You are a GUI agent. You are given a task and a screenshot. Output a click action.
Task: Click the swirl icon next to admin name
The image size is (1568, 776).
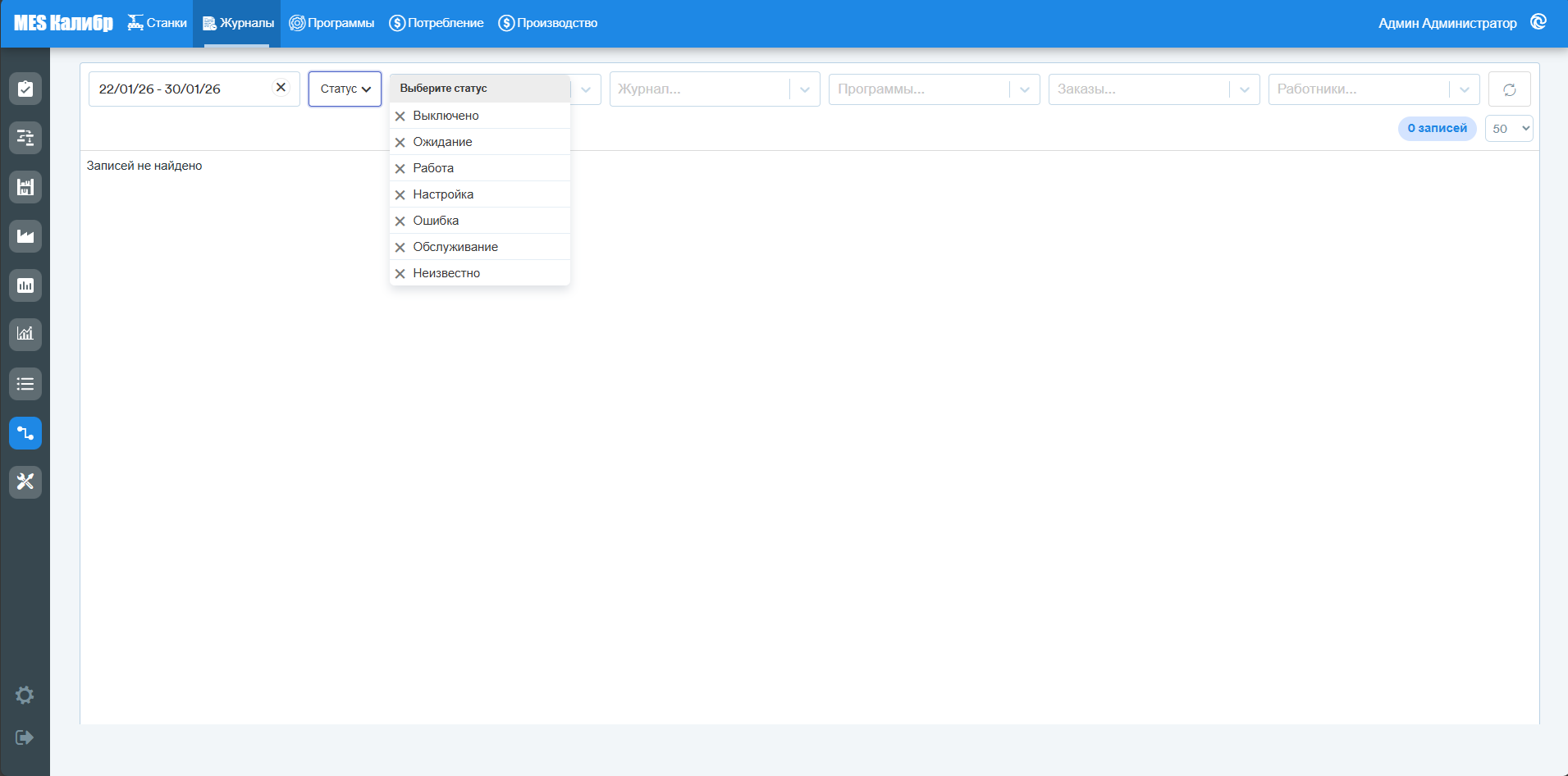click(x=1538, y=22)
